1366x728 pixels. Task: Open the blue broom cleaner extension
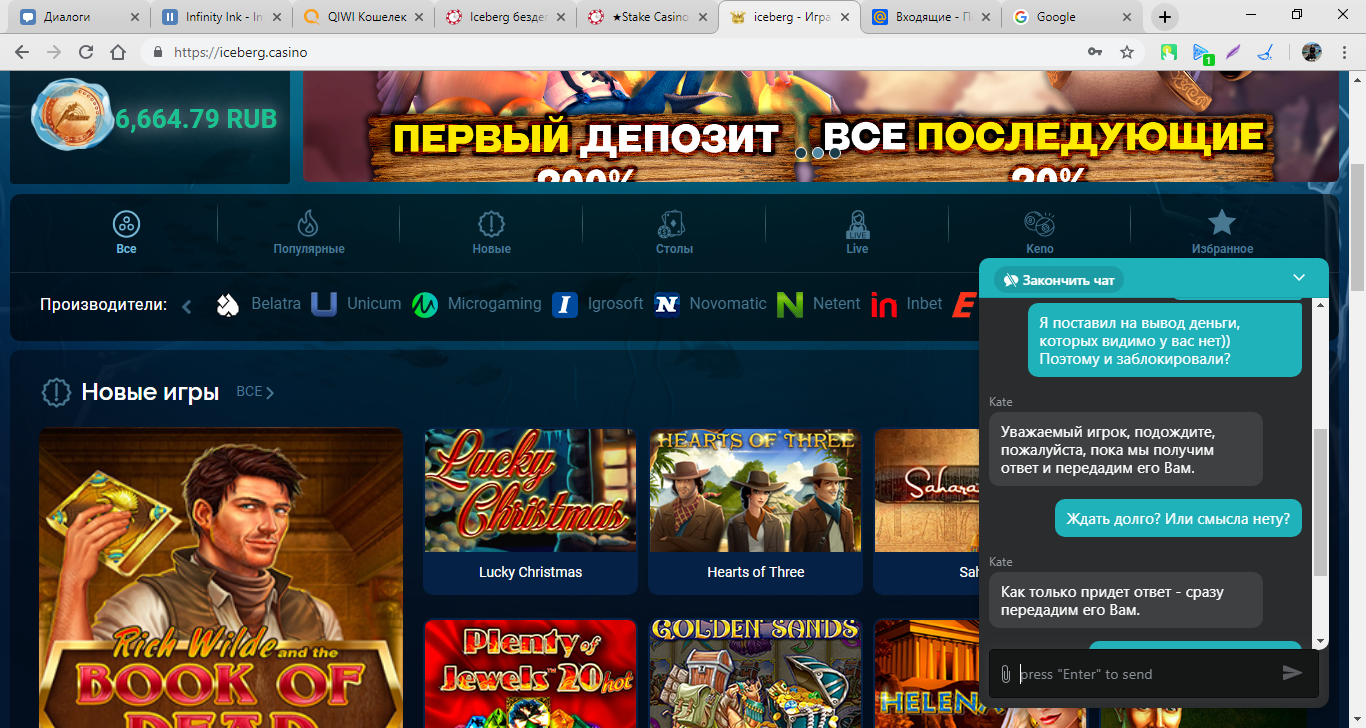(x=1266, y=52)
